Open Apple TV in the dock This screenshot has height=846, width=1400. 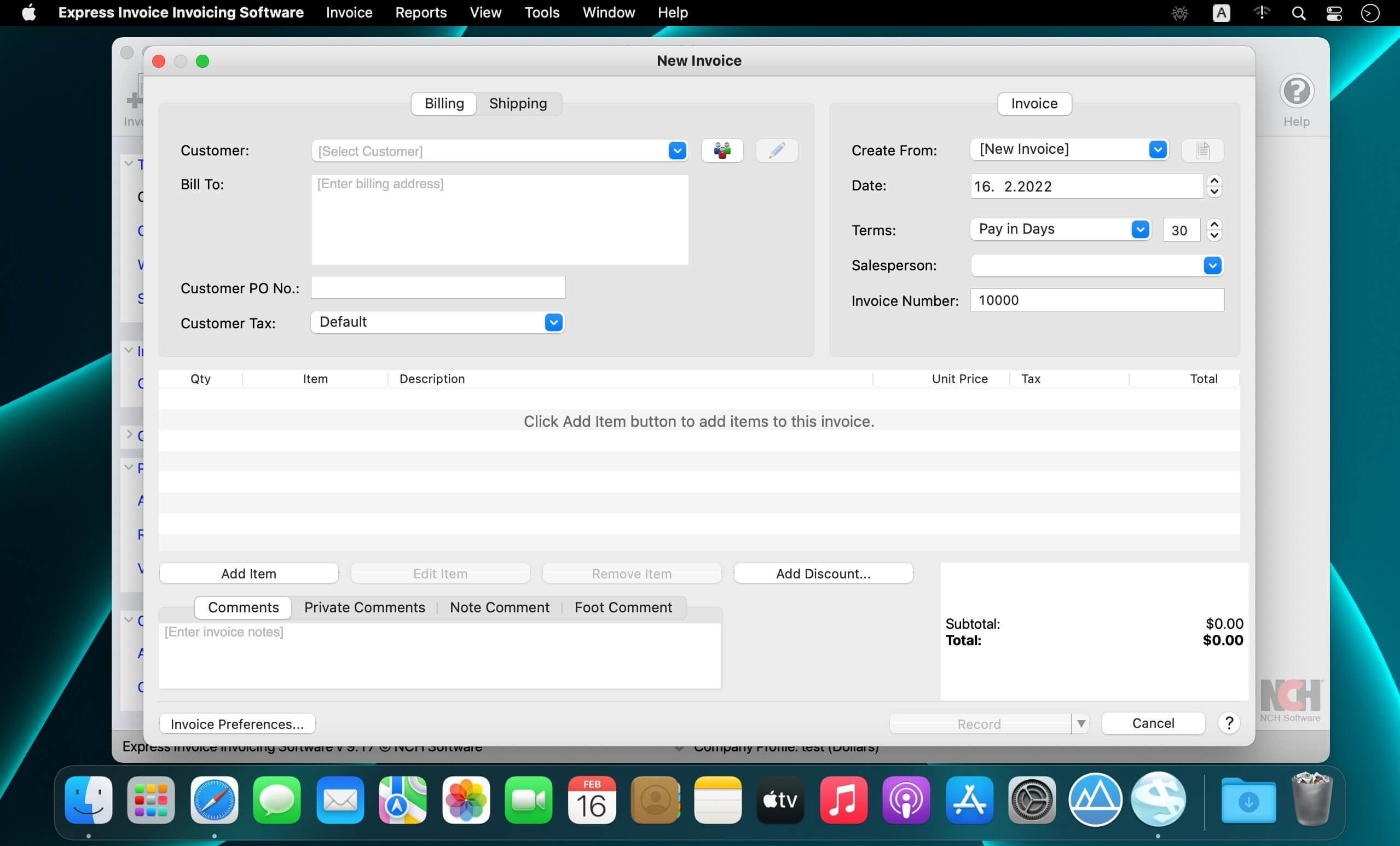point(780,800)
